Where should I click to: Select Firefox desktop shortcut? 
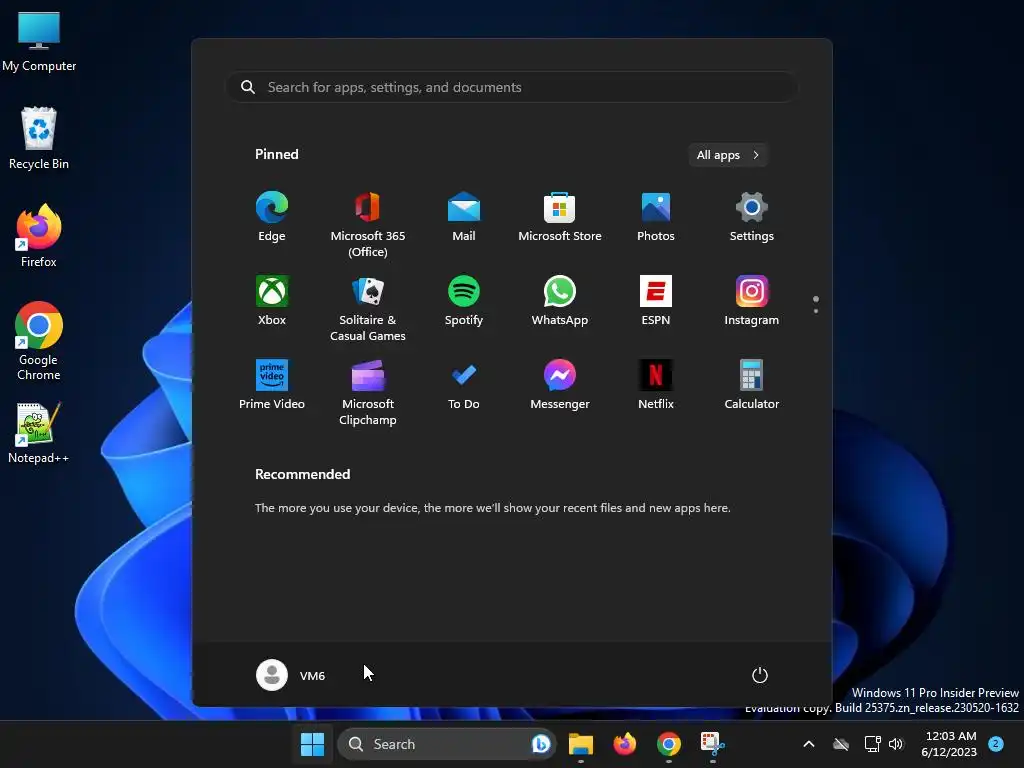(39, 235)
